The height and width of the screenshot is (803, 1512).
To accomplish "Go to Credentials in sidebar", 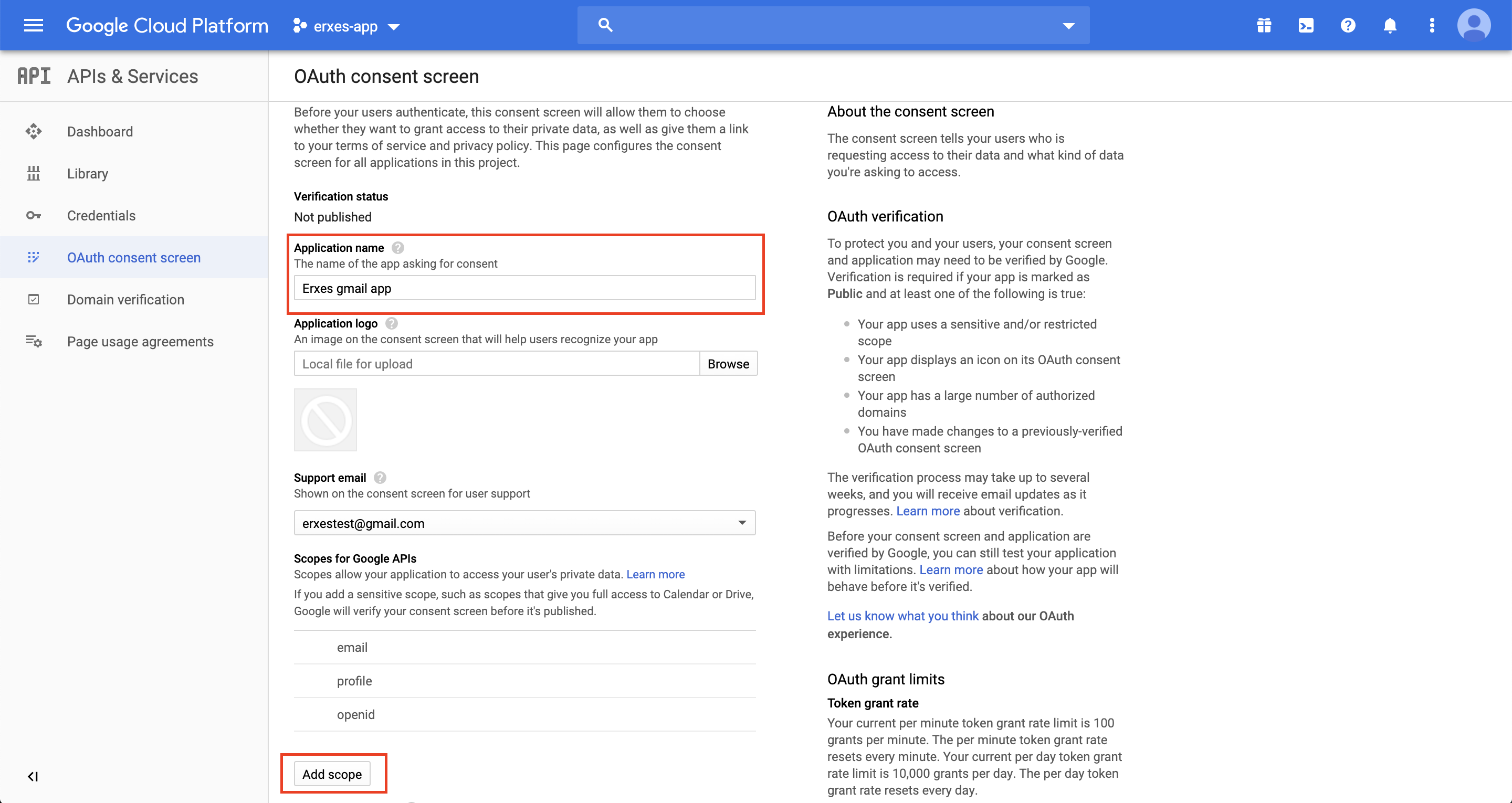I will pyautogui.click(x=101, y=215).
